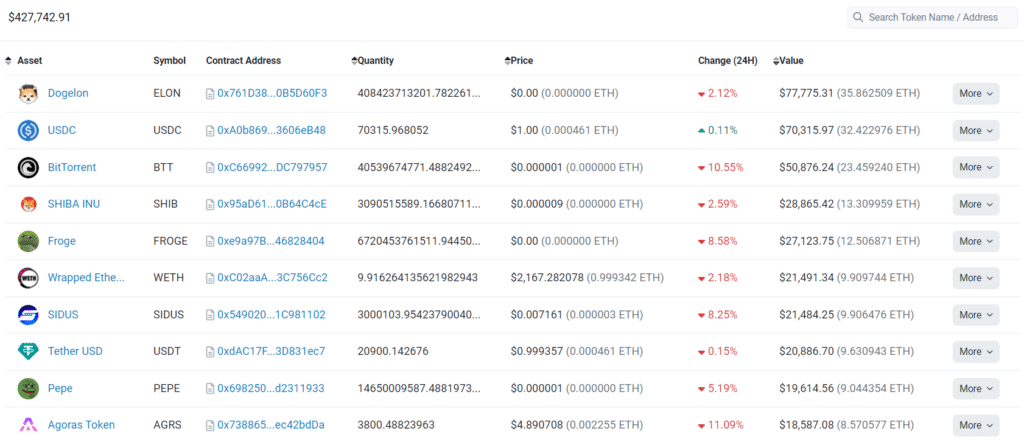Click the WETH price $2,167.282078
The image size is (1024, 445).
(547, 278)
